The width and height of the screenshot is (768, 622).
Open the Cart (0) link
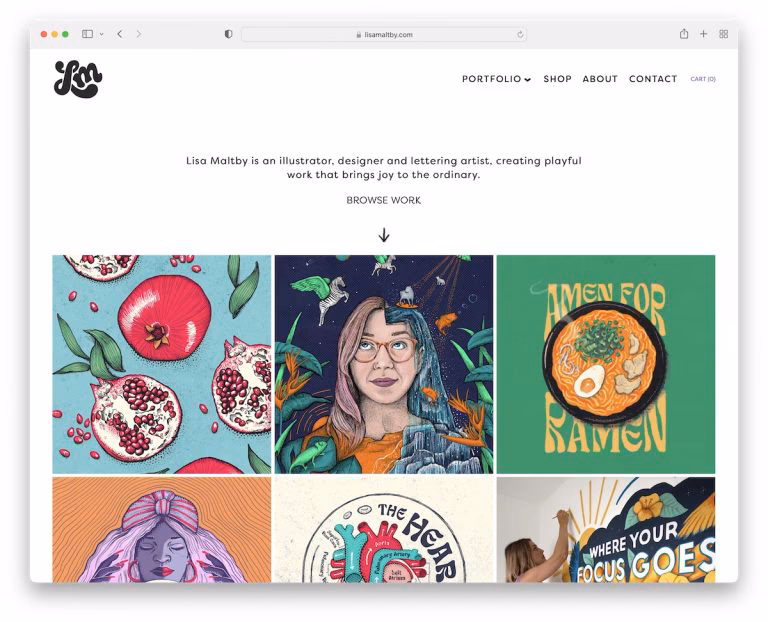click(703, 79)
